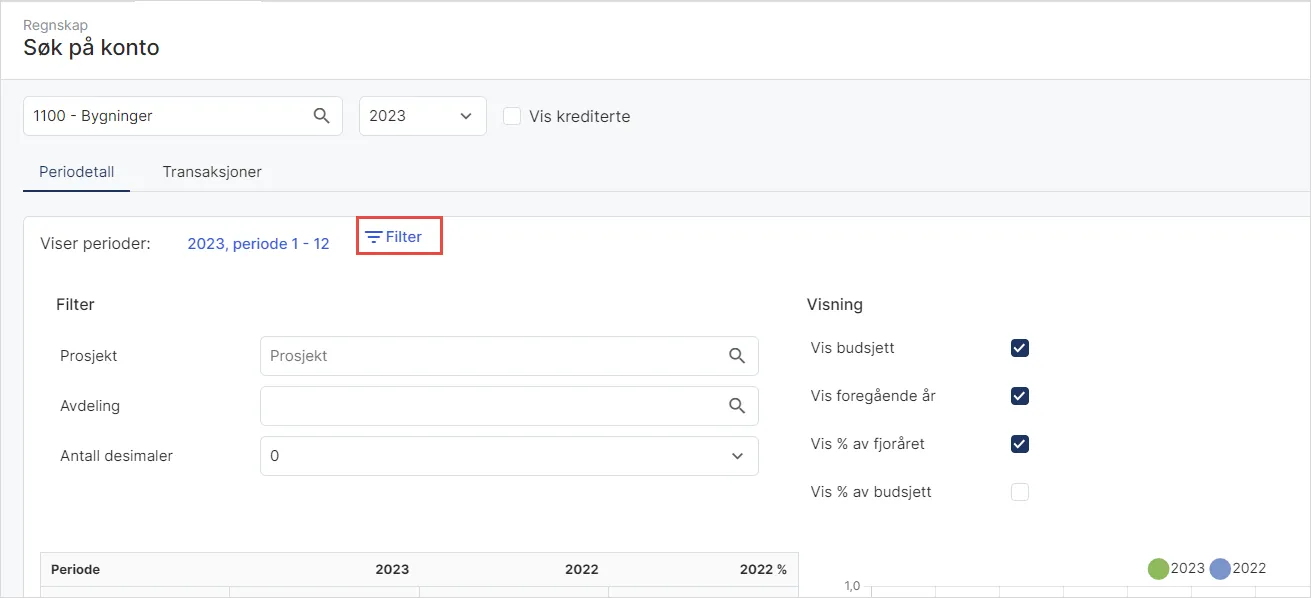
Task: Click the Prosjekt search magnifier icon
Action: [x=737, y=356]
